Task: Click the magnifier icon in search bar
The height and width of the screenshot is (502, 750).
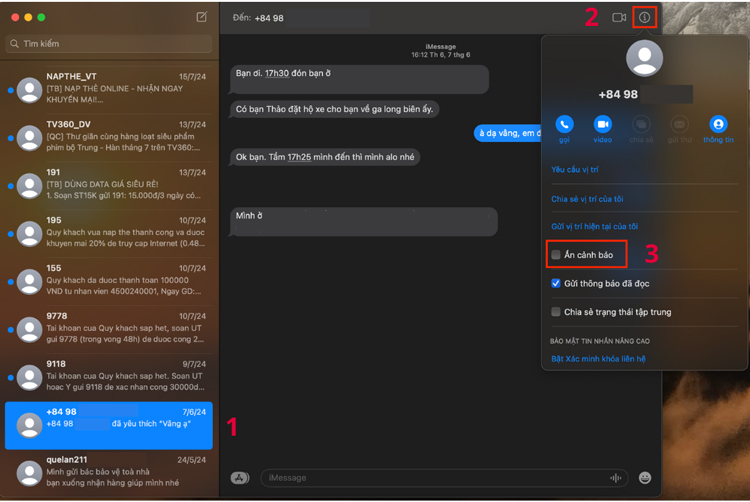Action: pyautogui.click(x=14, y=44)
